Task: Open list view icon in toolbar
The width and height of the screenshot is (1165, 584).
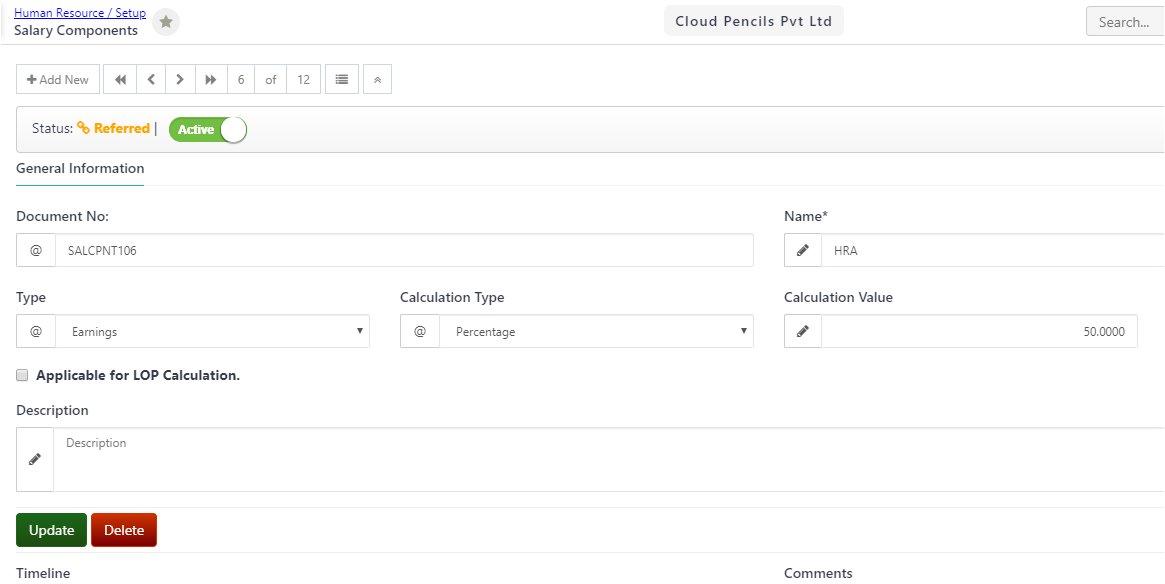Action: point(342,80)
